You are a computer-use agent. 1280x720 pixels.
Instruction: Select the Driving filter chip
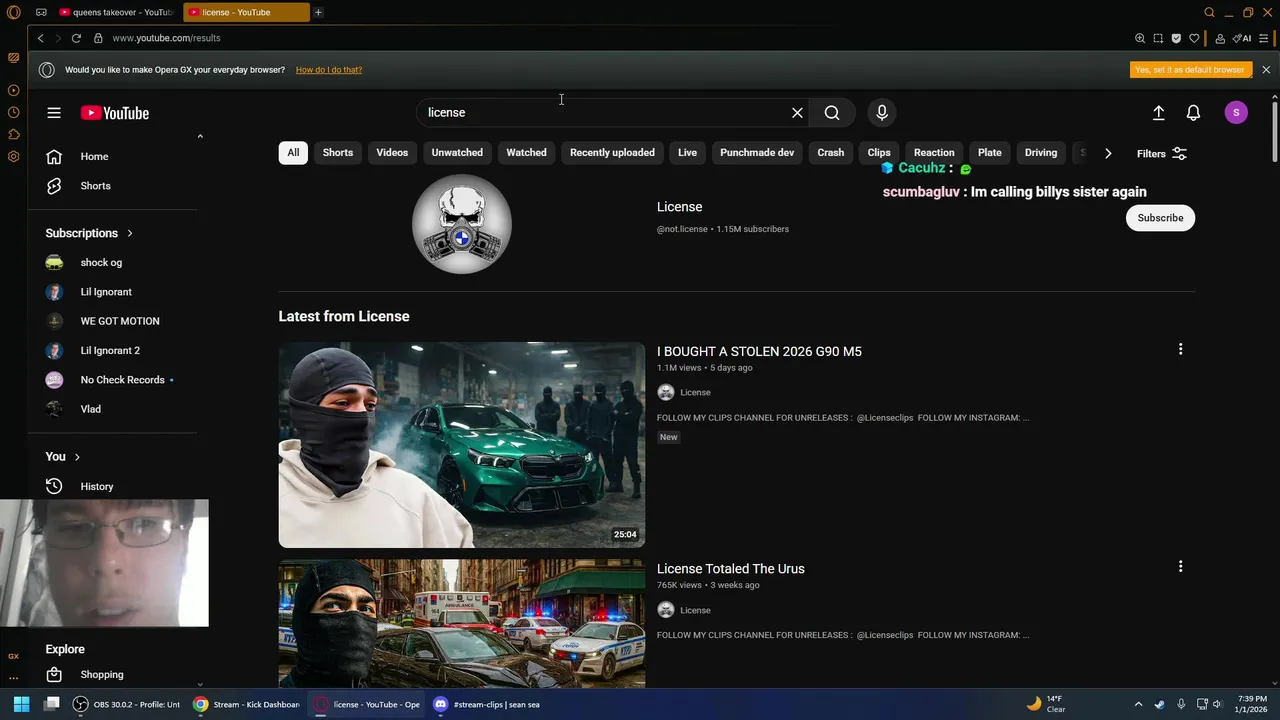tap(1041, 153)
